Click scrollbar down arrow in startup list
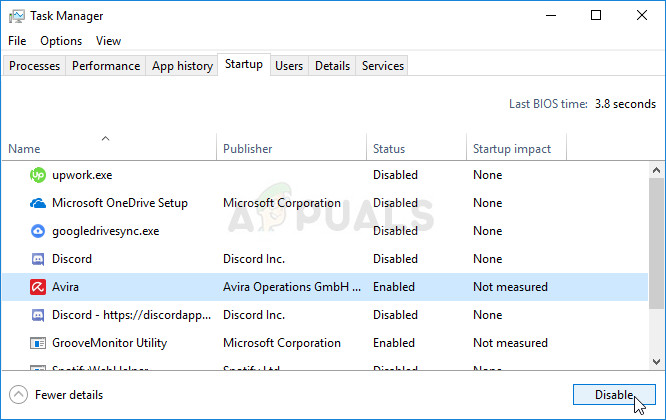The image size is (666, 420). coord(655,361)
